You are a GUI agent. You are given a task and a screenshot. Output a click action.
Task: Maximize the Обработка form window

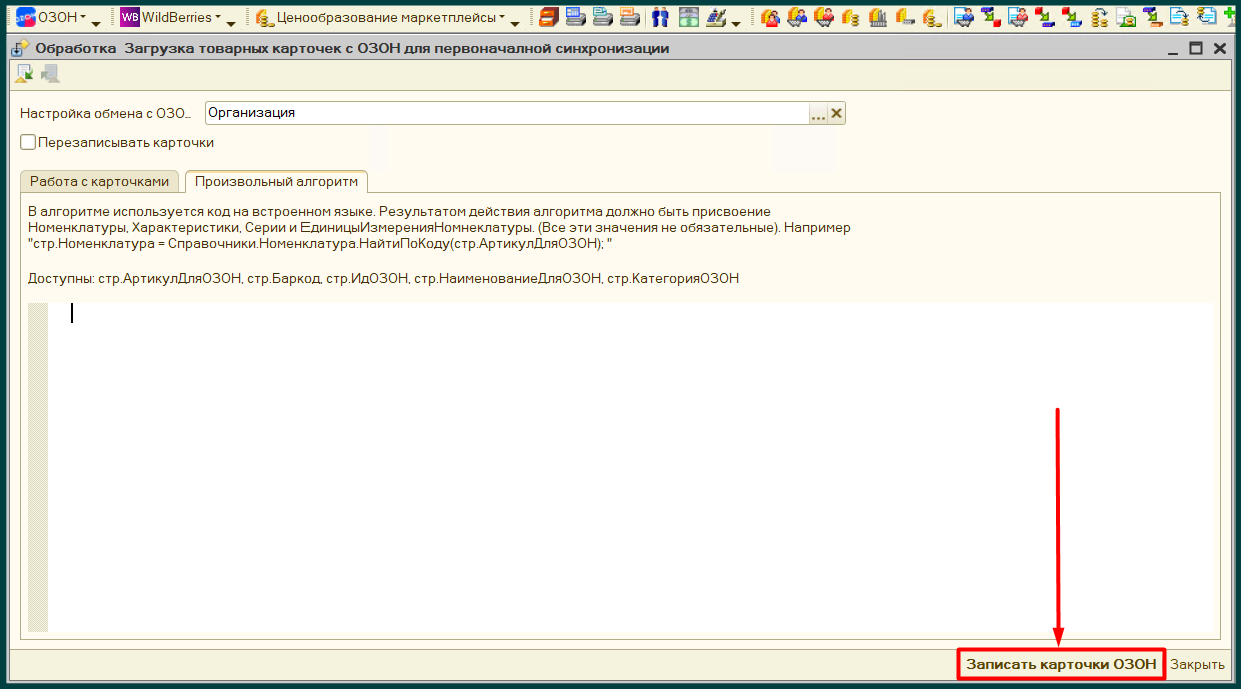point(1195,48)
